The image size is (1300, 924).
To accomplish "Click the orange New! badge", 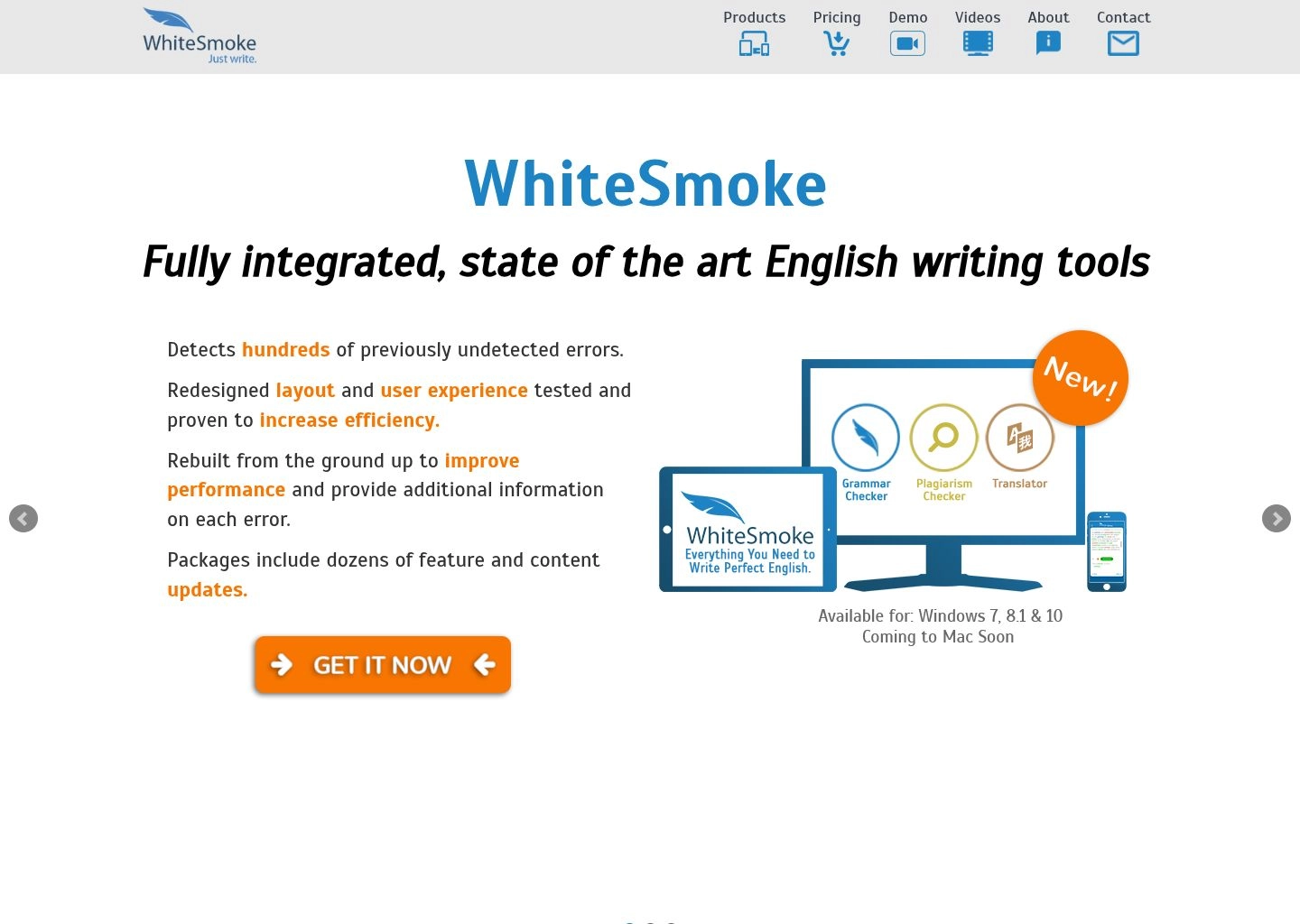I will tap(1081, 378).
